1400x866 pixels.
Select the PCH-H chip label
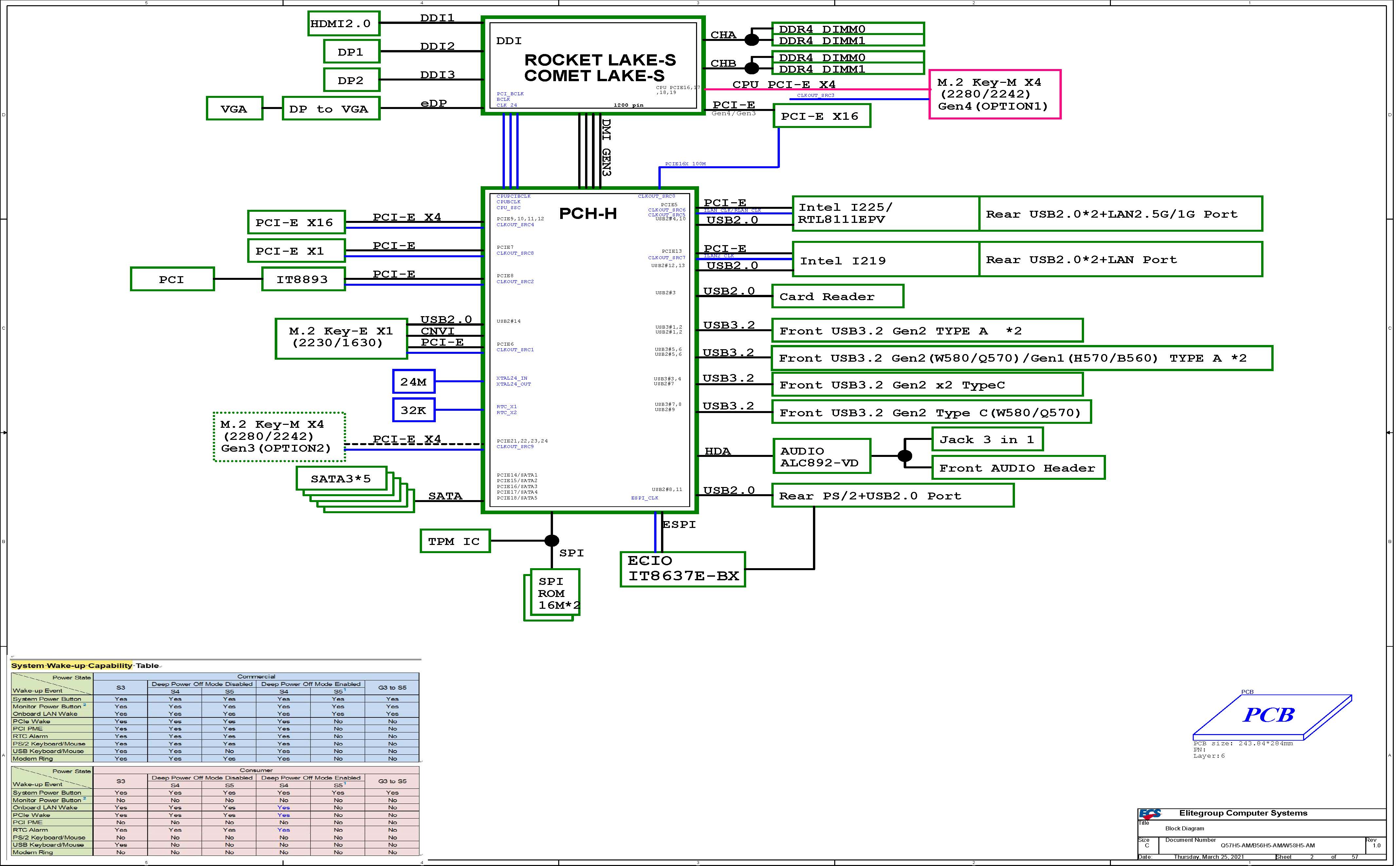[x=588, y=214]
